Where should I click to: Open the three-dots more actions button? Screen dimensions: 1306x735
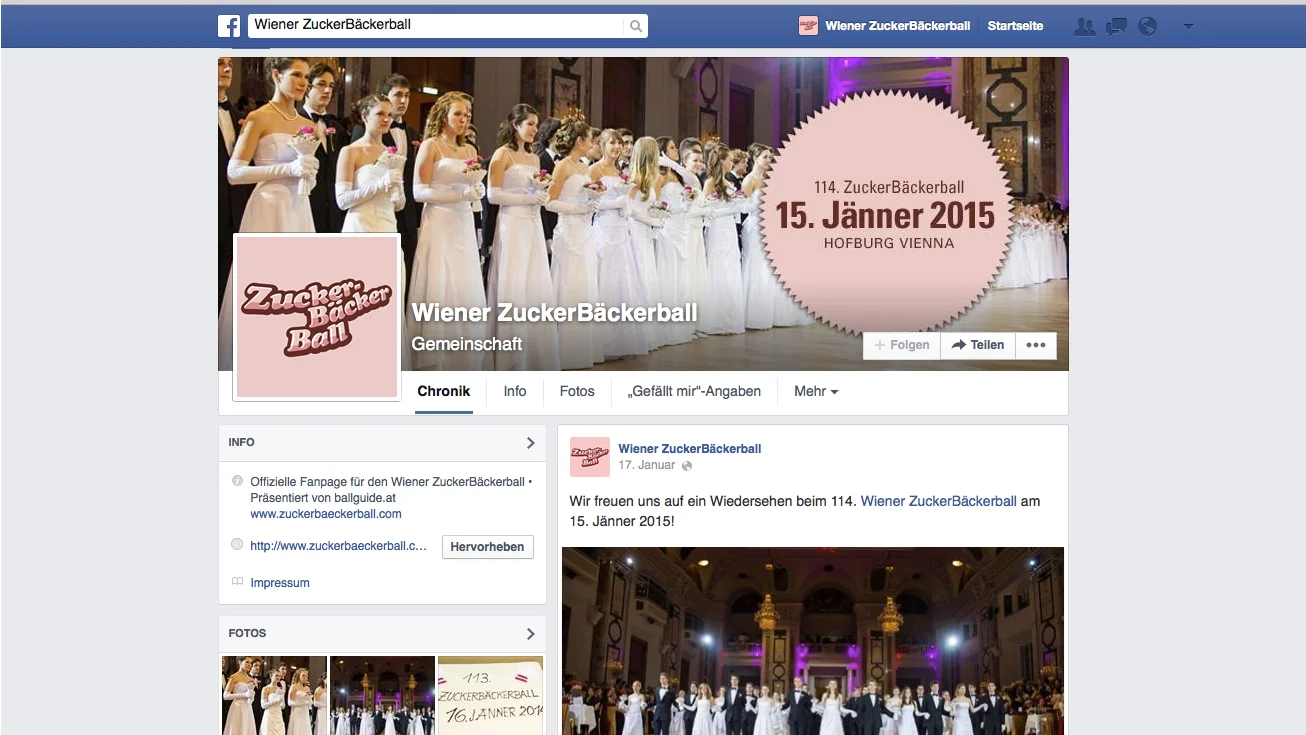(x=1036, y=345)
